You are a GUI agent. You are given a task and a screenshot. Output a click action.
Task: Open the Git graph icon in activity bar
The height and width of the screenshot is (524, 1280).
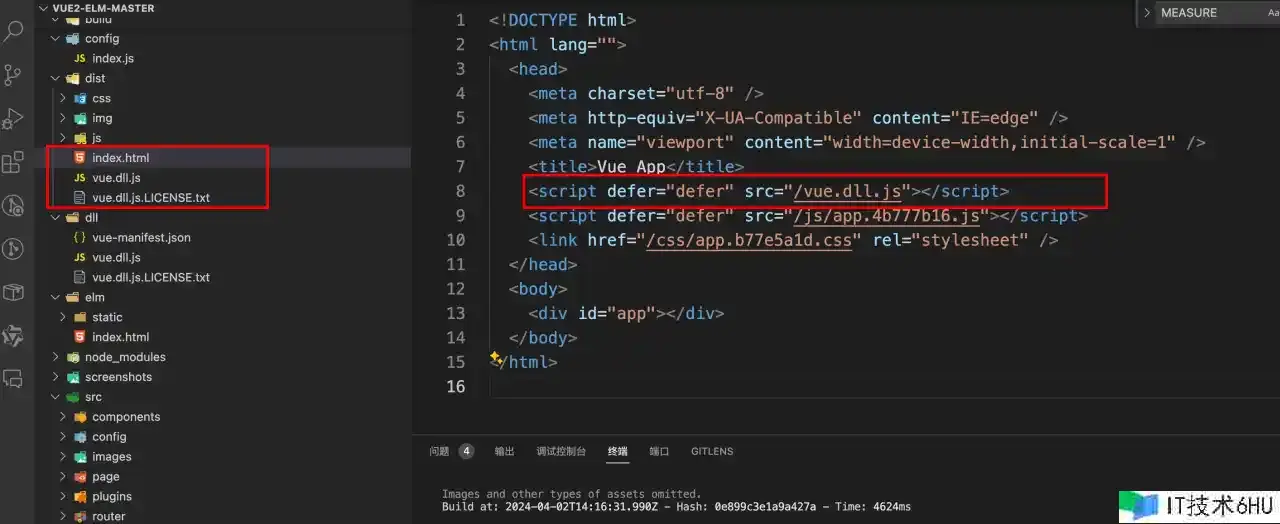[13, 249]
